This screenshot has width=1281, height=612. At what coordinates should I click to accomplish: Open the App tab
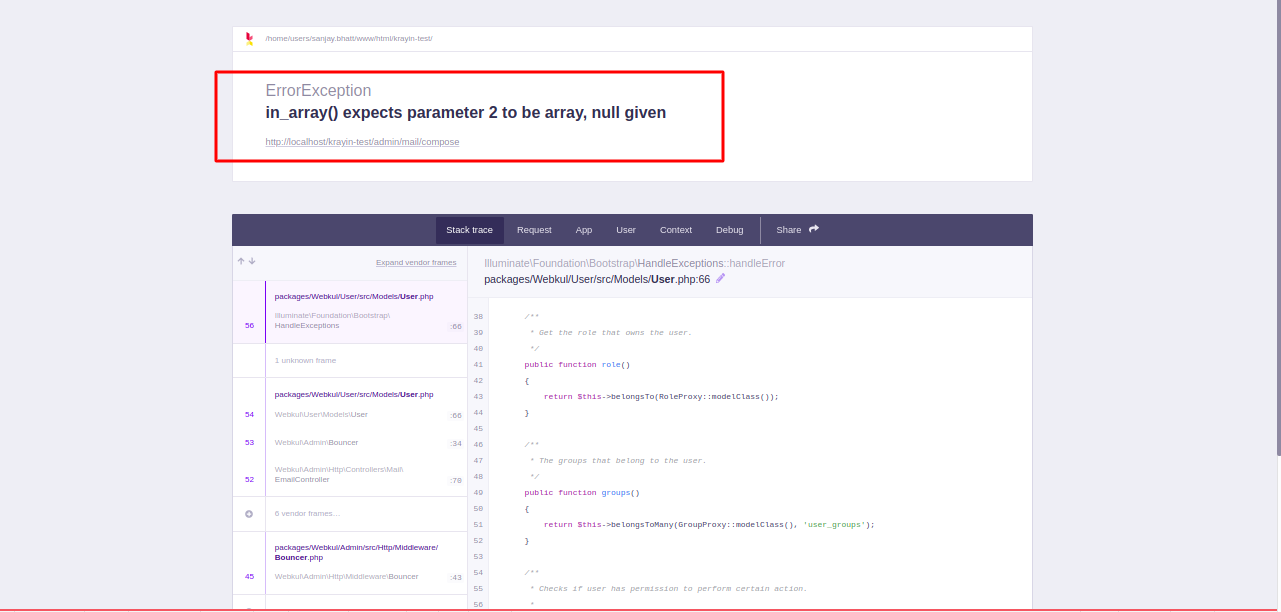pyautogui.click(x=584, y=230)
